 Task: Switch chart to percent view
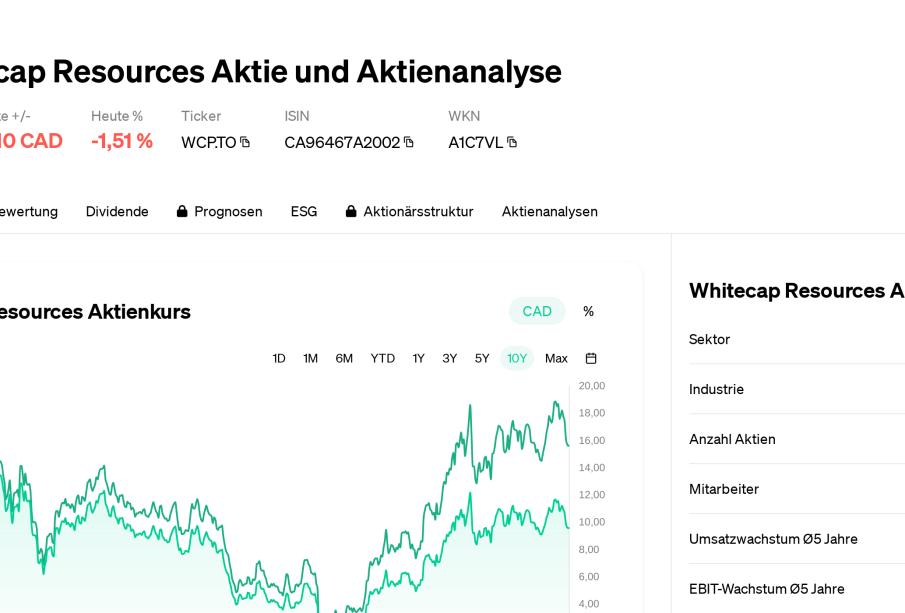(x=588, y=311)
